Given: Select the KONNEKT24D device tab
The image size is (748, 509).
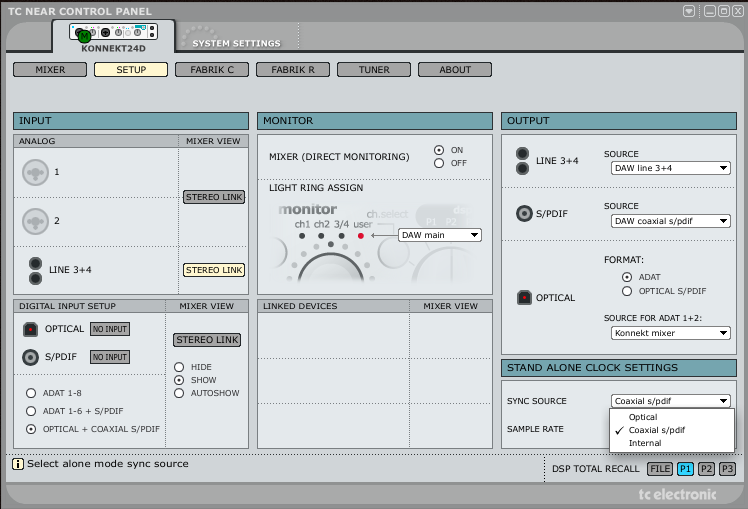Looking at the screenshot, I should coord(114,36).
